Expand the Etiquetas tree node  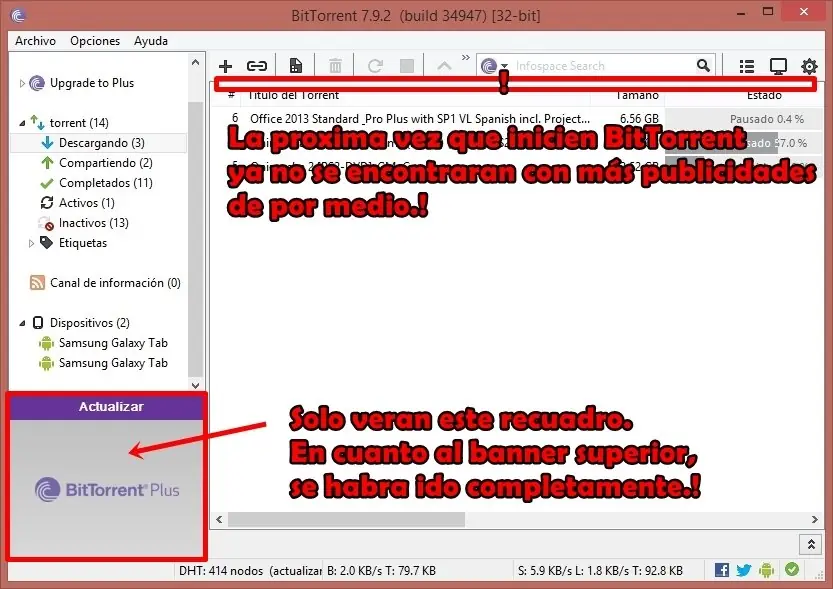(x=31, y=243)
